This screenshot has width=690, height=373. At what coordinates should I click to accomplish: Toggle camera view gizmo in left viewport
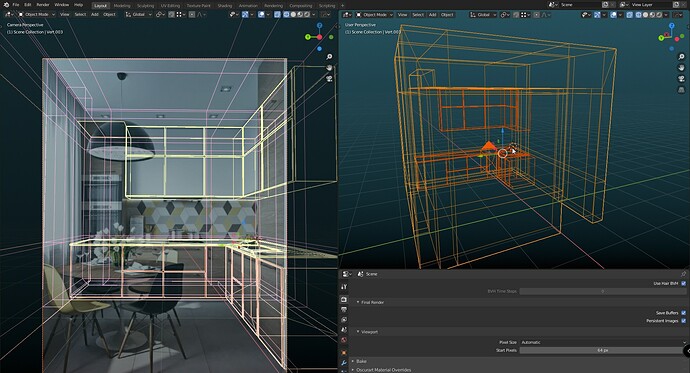point(329,78)
